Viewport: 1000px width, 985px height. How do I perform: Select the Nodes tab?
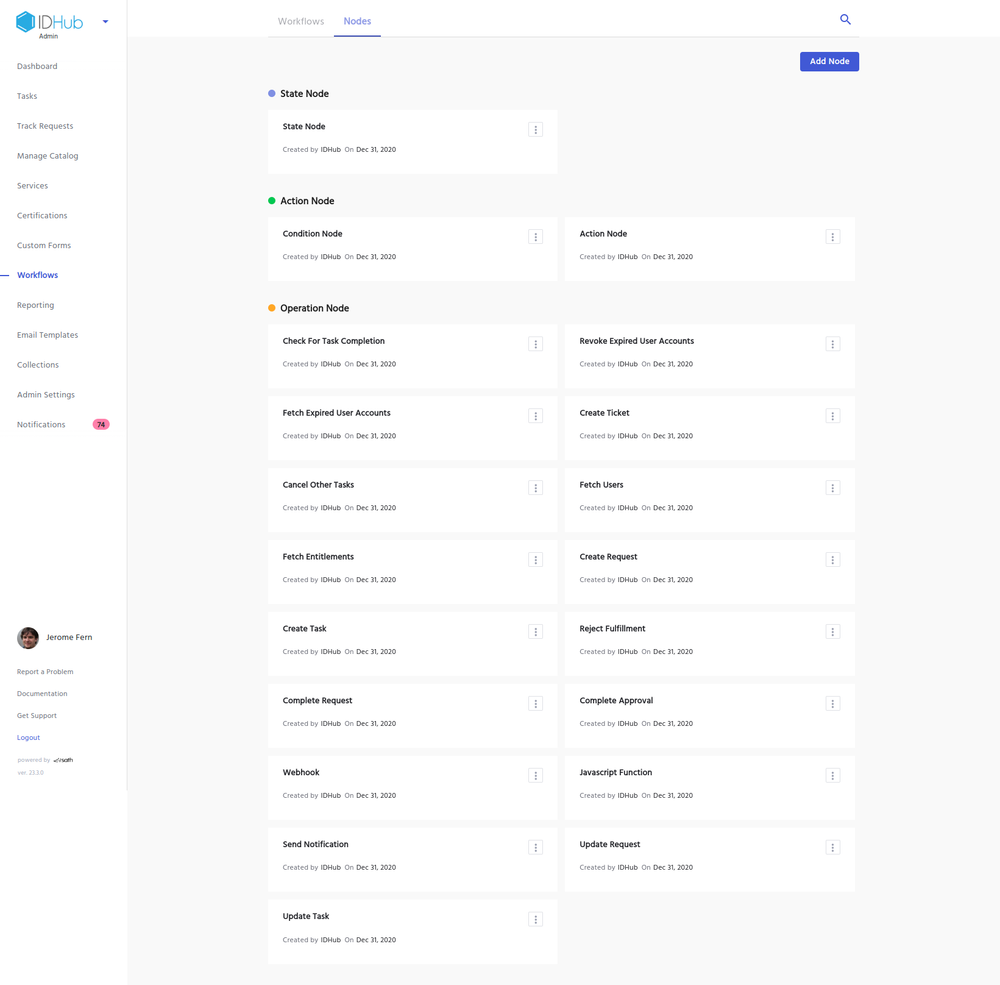coord(357,20)
